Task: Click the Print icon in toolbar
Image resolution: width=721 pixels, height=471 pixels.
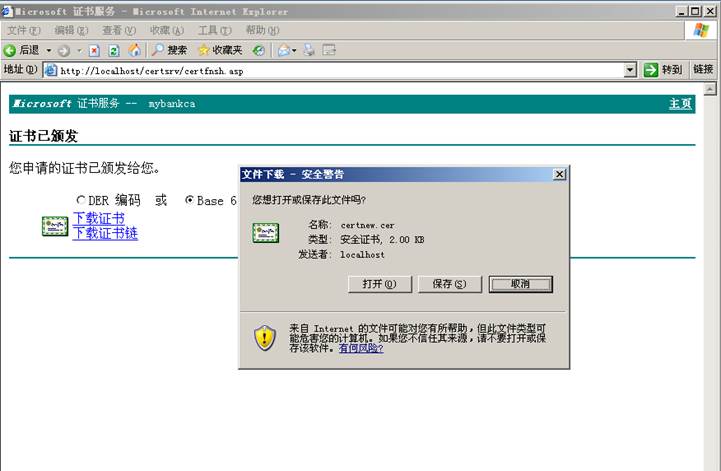Action: click(309, 50)
